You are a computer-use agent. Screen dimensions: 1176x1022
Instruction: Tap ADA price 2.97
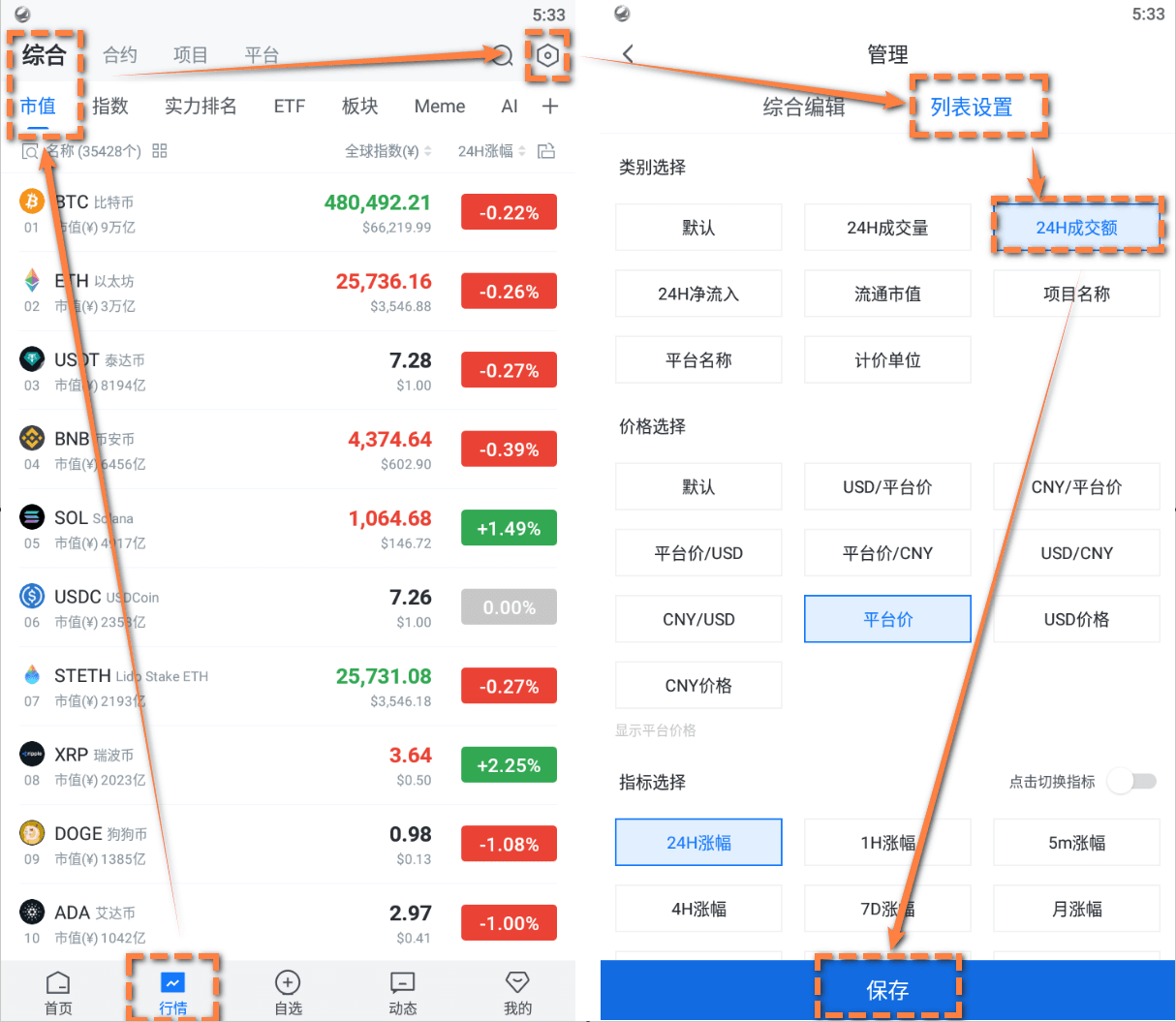click(411, 913)
